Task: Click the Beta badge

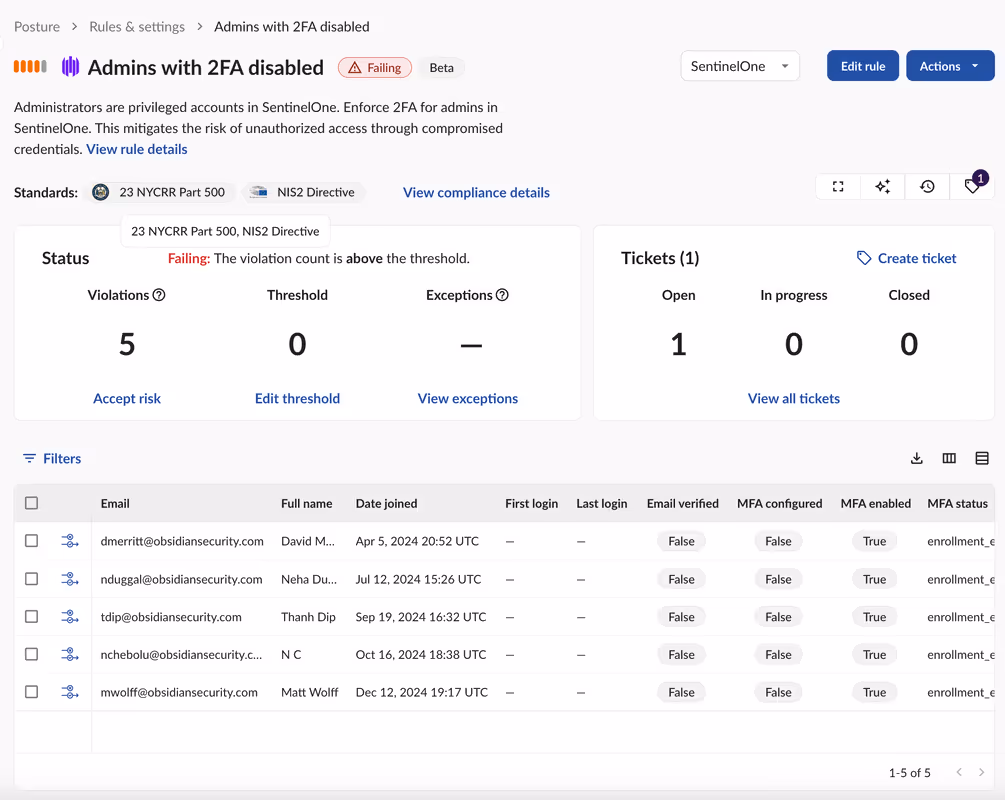Action: (442, 67)
